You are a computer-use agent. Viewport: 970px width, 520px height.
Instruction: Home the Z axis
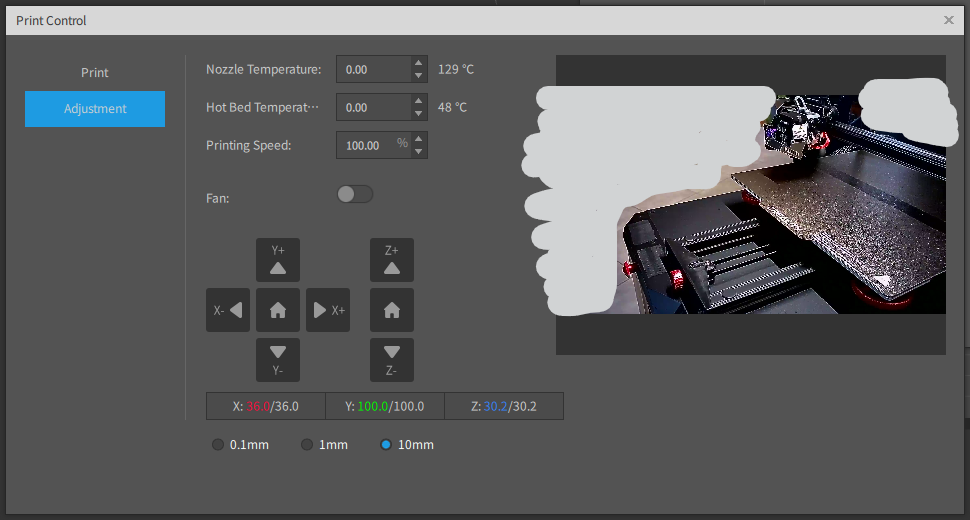pos(392,310)
